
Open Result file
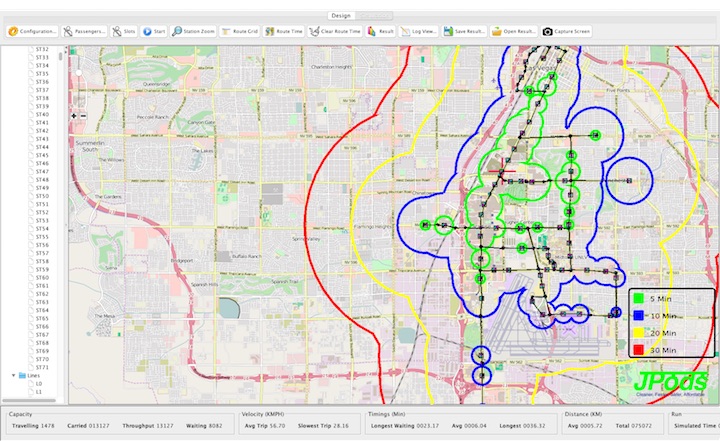click(x=512, y=31)
